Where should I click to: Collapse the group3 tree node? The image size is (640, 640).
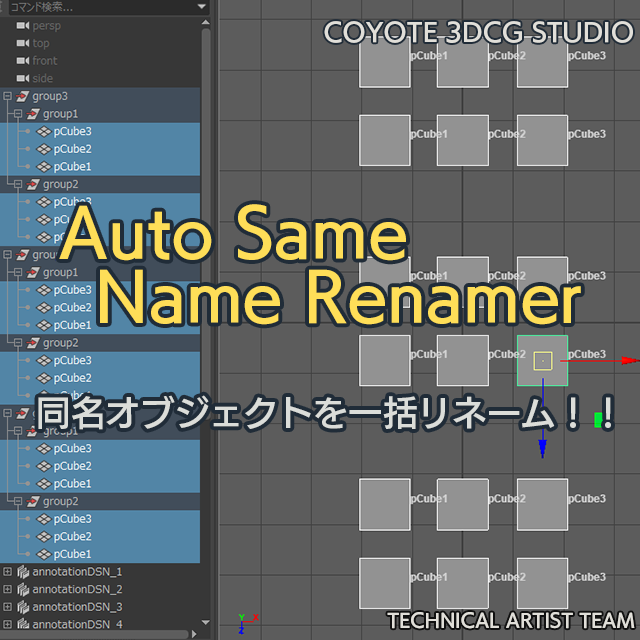click(7, 96)
